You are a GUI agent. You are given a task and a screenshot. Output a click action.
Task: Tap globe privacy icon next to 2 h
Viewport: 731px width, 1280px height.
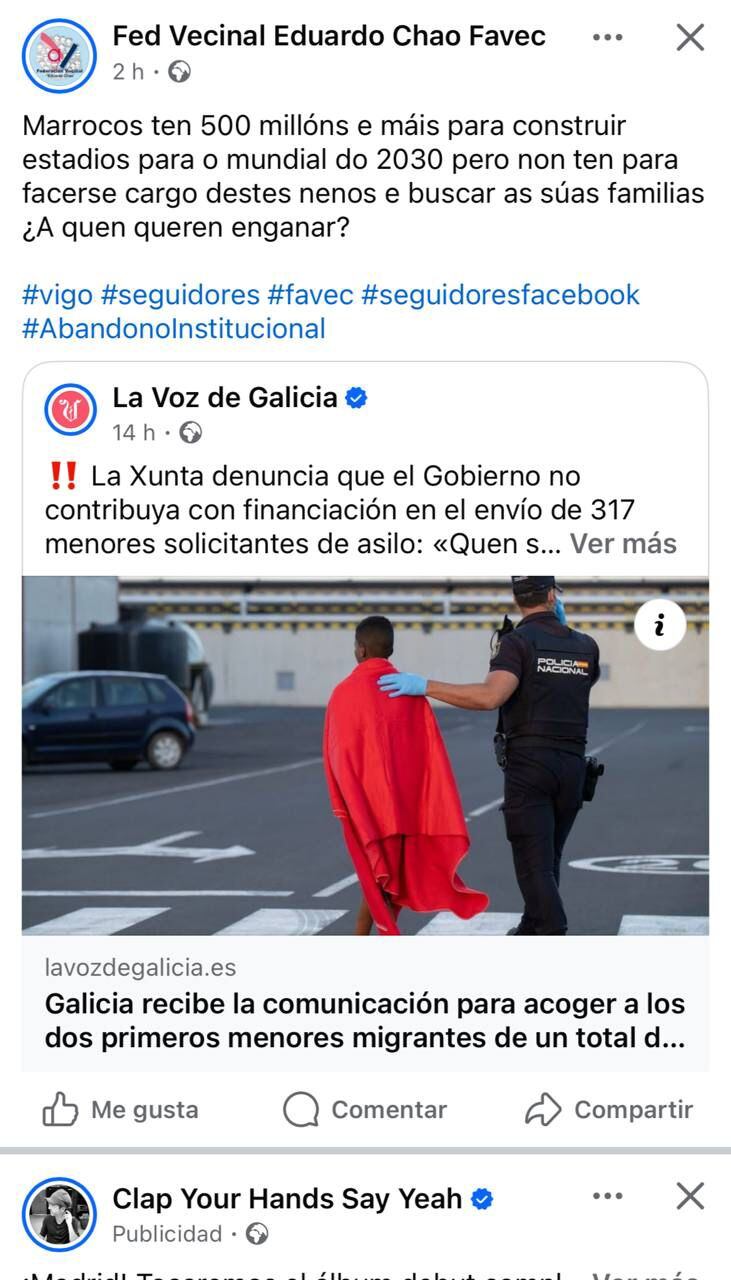click(x=179, y=72)
